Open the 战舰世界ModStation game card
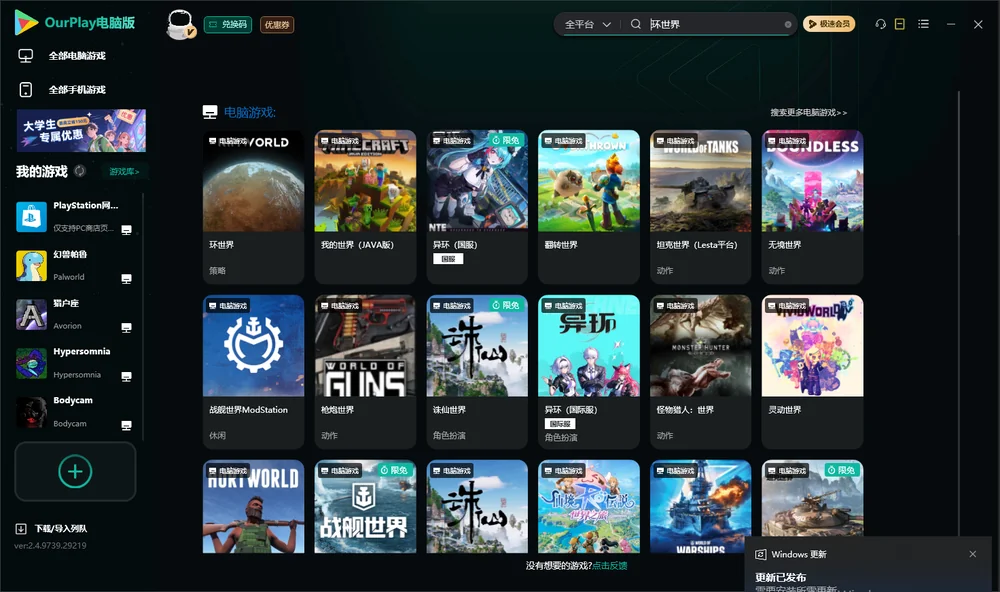1000x592 pixels. click(x=253, y=372)
